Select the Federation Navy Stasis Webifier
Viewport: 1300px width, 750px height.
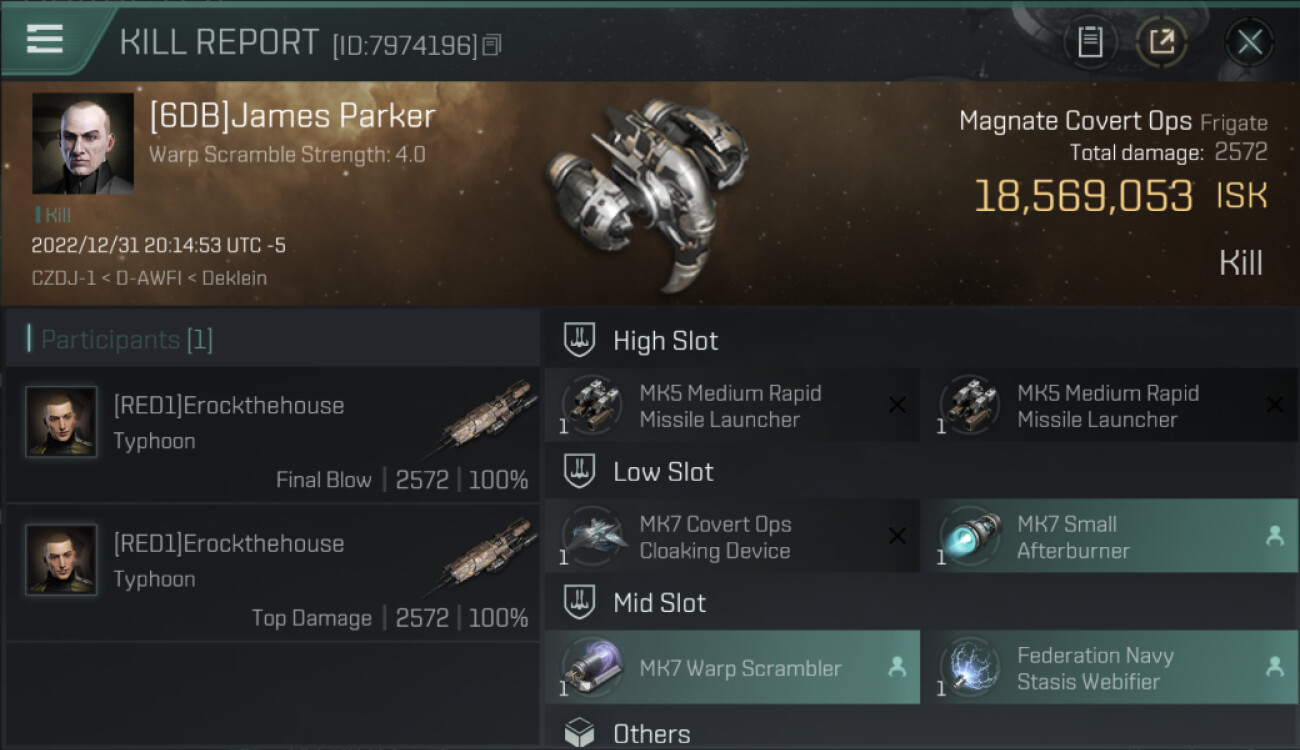1108,668
